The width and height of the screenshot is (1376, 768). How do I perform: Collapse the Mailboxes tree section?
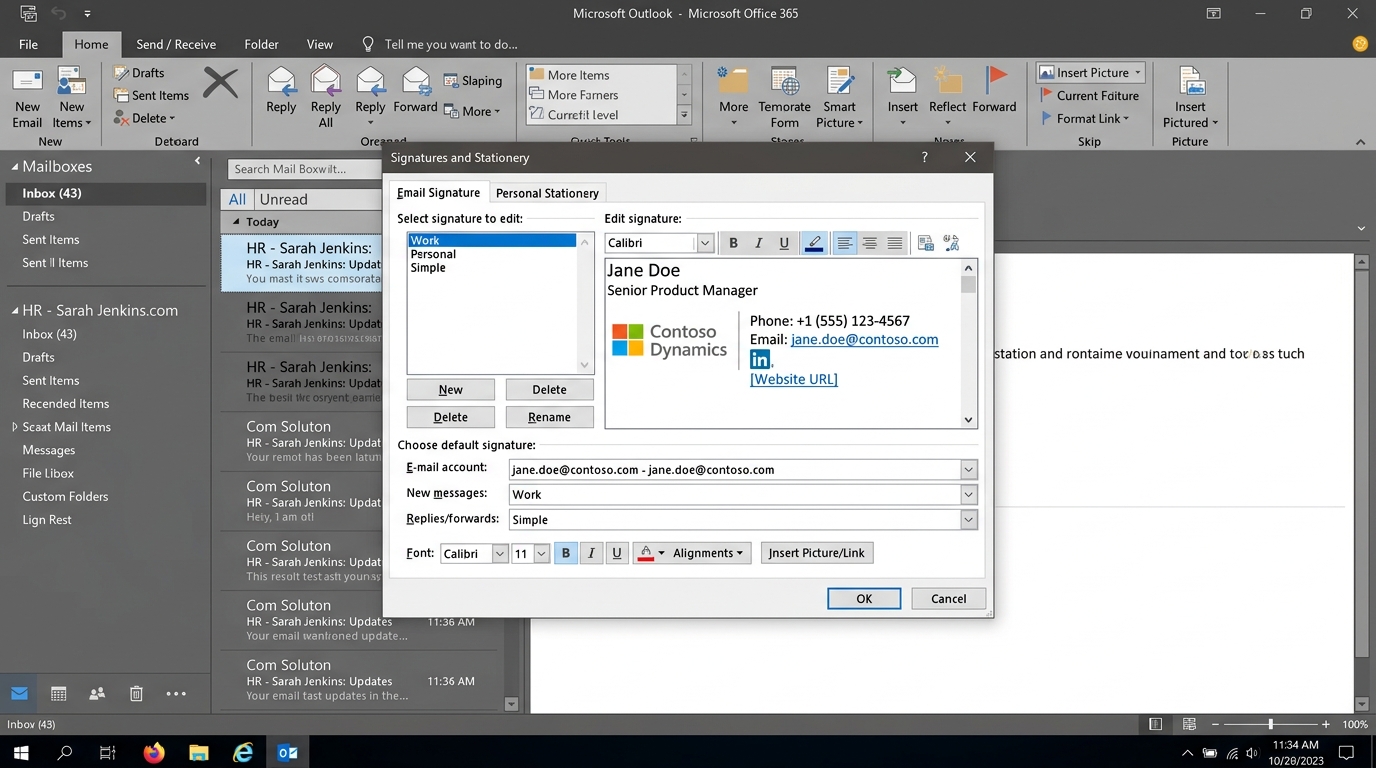[15, 166]
